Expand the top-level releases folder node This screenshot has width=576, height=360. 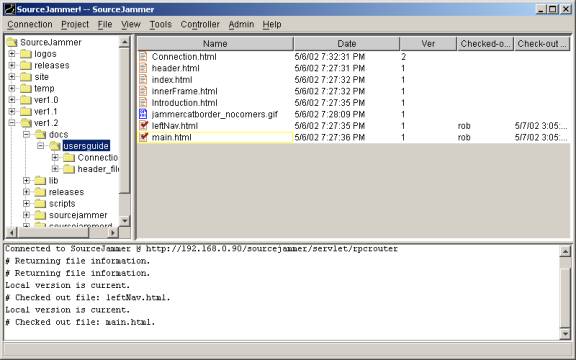pyautogui.click(x=12, y=65)
